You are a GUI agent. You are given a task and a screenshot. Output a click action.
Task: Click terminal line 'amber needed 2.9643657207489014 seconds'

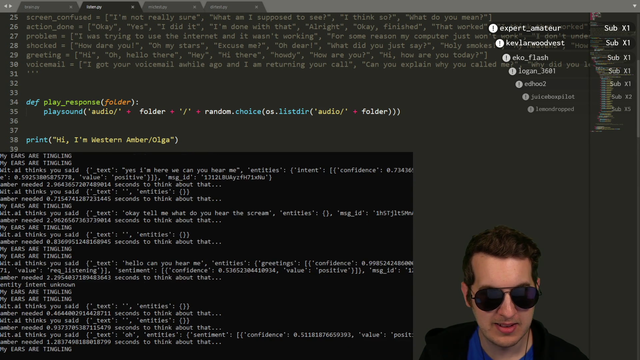111,184
